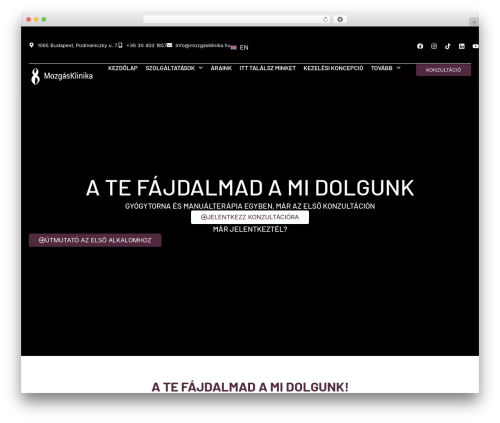Click the MozgásKlinika logo
Screen dimensions: 500x423
[x=62, y=76]
